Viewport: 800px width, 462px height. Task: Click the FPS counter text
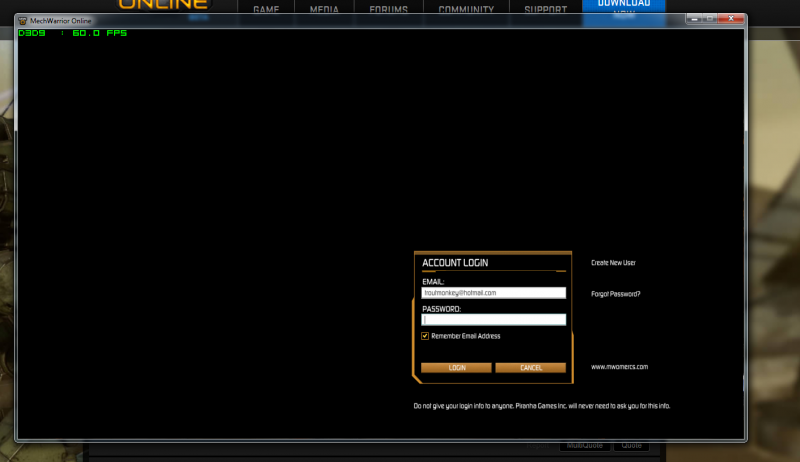point(72,33)
